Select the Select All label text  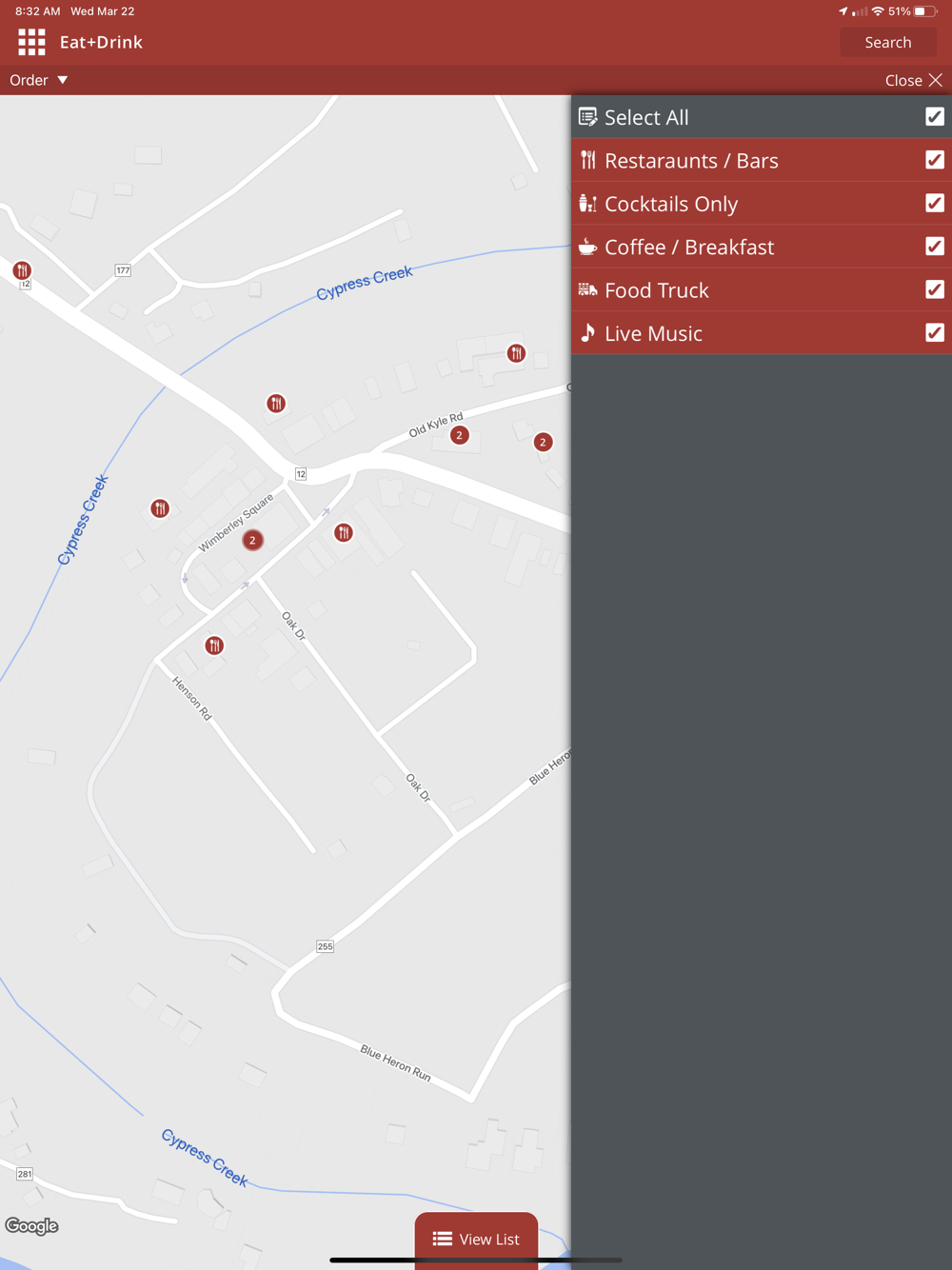point(646,117)
